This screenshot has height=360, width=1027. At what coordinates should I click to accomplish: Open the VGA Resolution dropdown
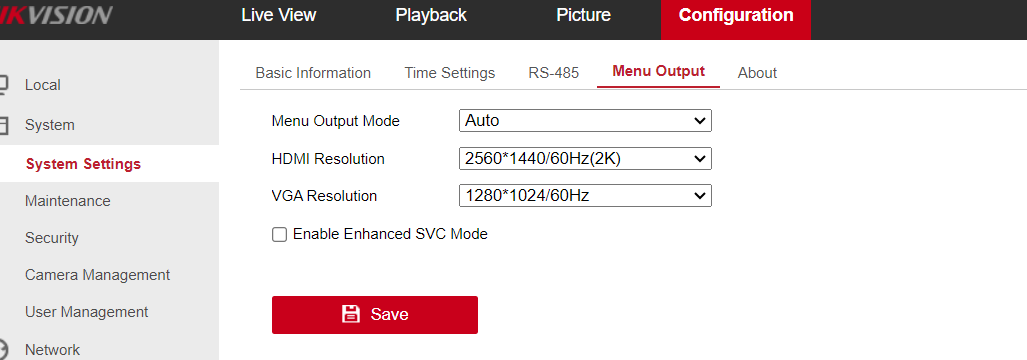tap(585, 195)
